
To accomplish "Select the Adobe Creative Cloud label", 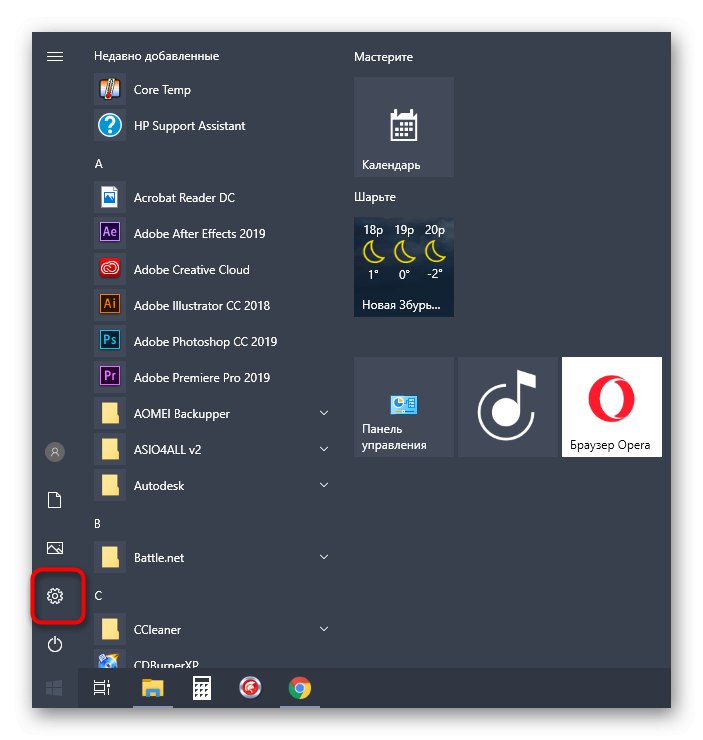I will tap(192, 269).
